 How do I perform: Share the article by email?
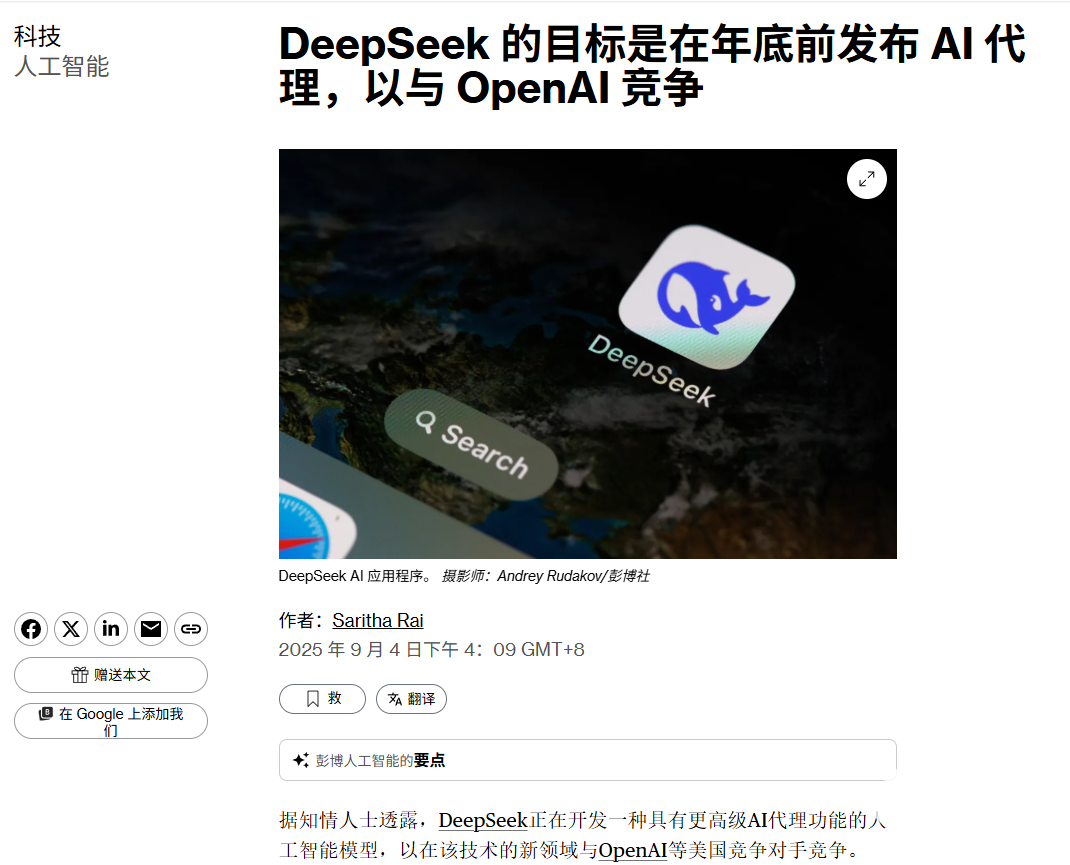[151, 628]
